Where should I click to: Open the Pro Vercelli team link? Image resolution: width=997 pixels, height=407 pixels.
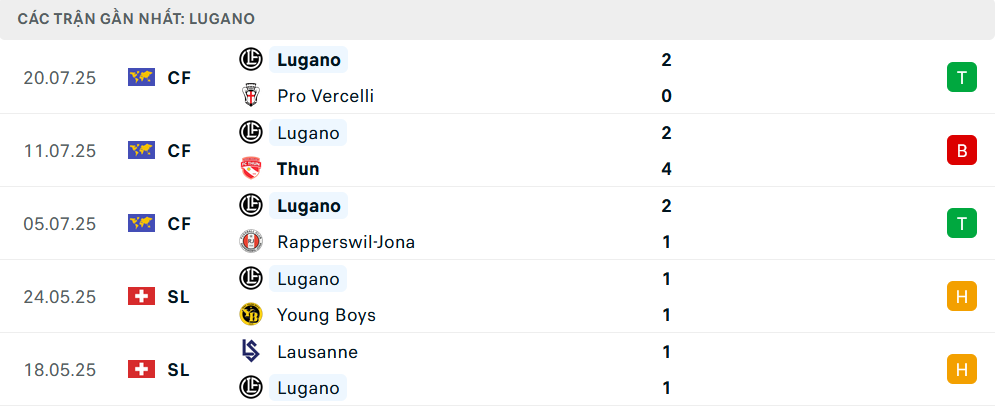(x=326, y=96)
